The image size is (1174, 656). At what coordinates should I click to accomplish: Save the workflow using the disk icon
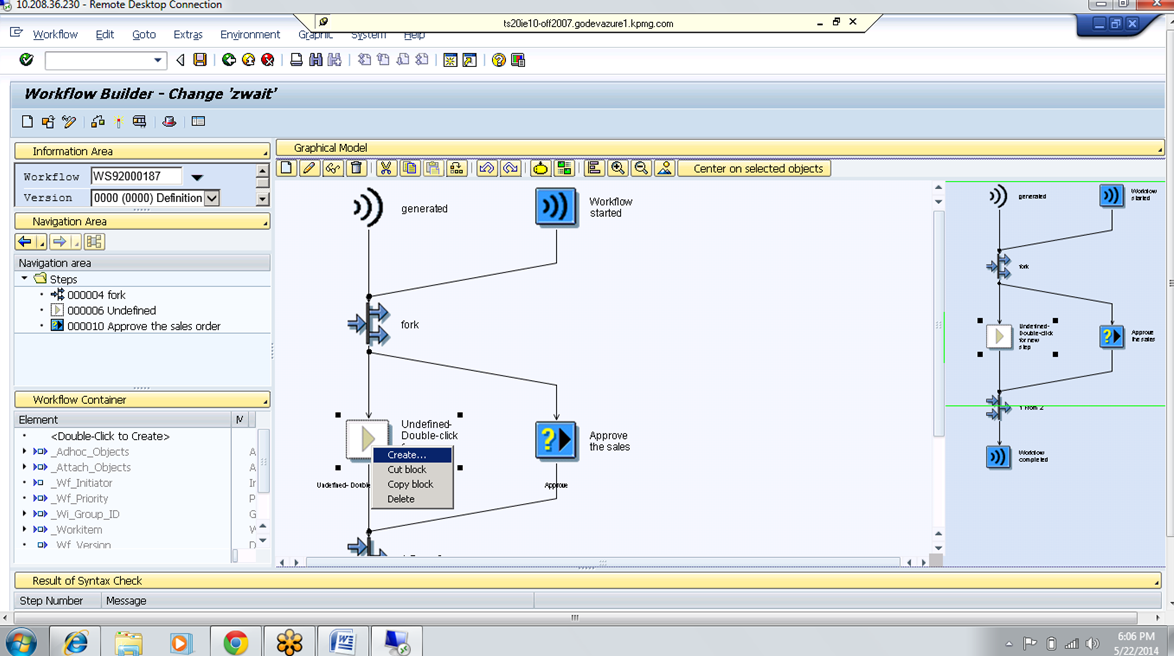[x=199, y=60]
